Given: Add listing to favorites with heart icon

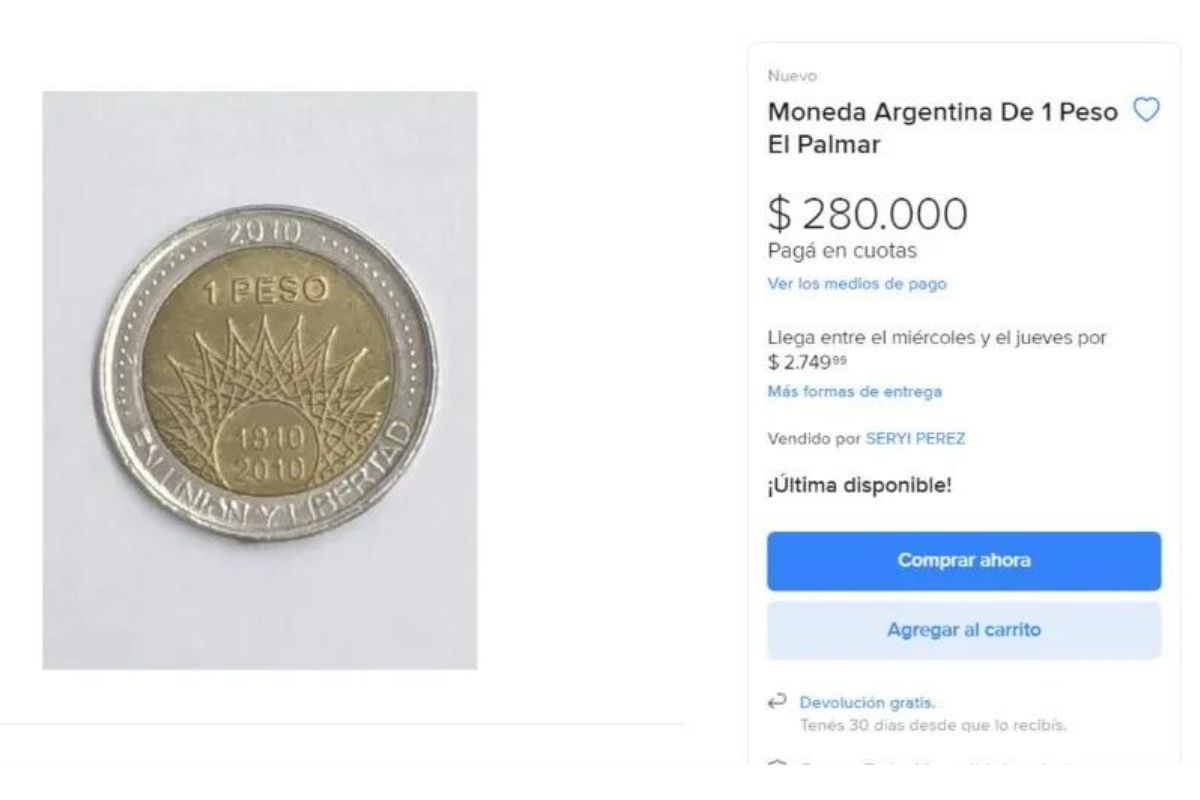Looking at the screenshot, I should (x=1147, y=109).
